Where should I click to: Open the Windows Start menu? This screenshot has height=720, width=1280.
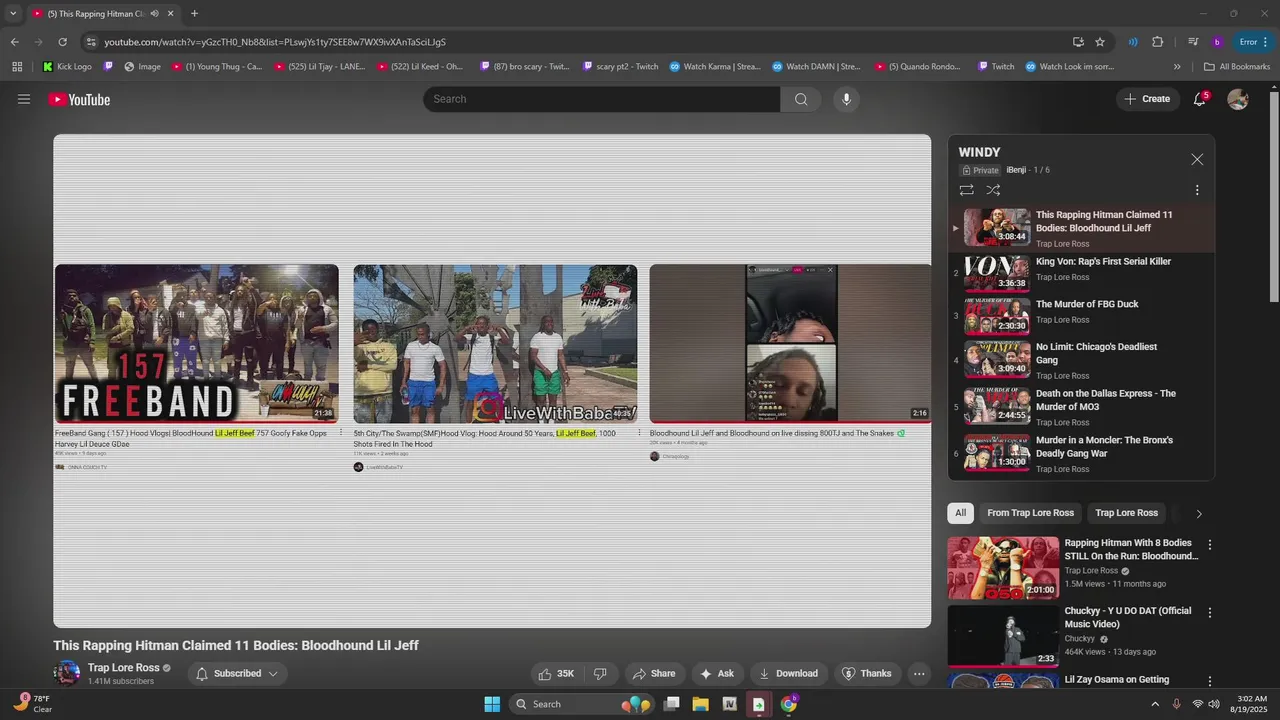coord(492,704)
